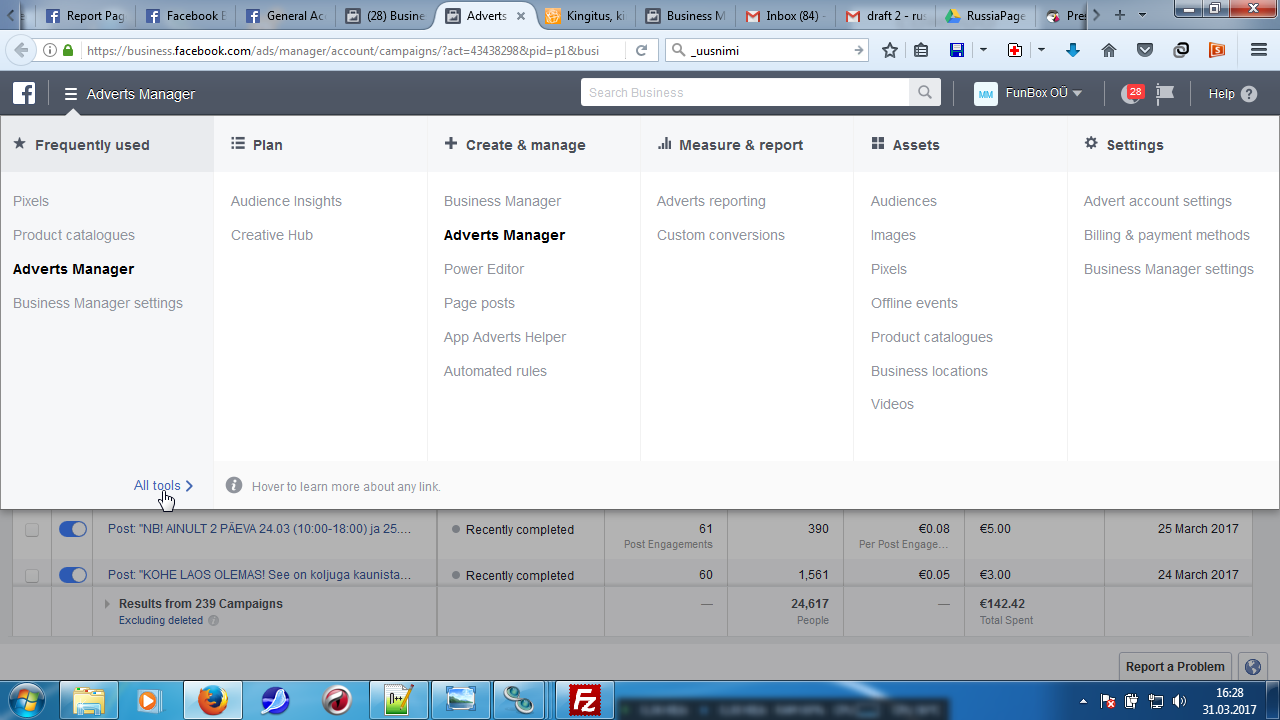Open App Adverts Helper link
1280x720 pixels.
click(x=505, y=337)
